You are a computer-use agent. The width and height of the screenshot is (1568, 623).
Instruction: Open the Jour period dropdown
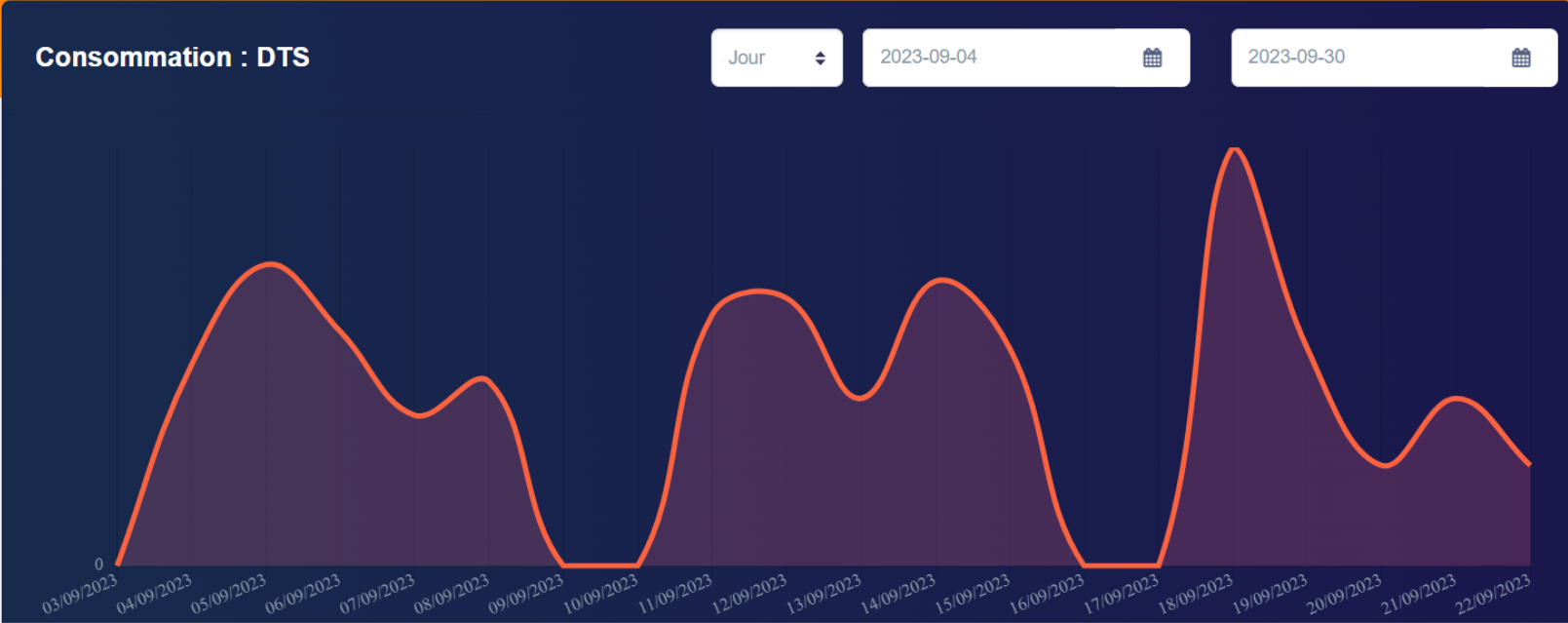tap(776, 58)
